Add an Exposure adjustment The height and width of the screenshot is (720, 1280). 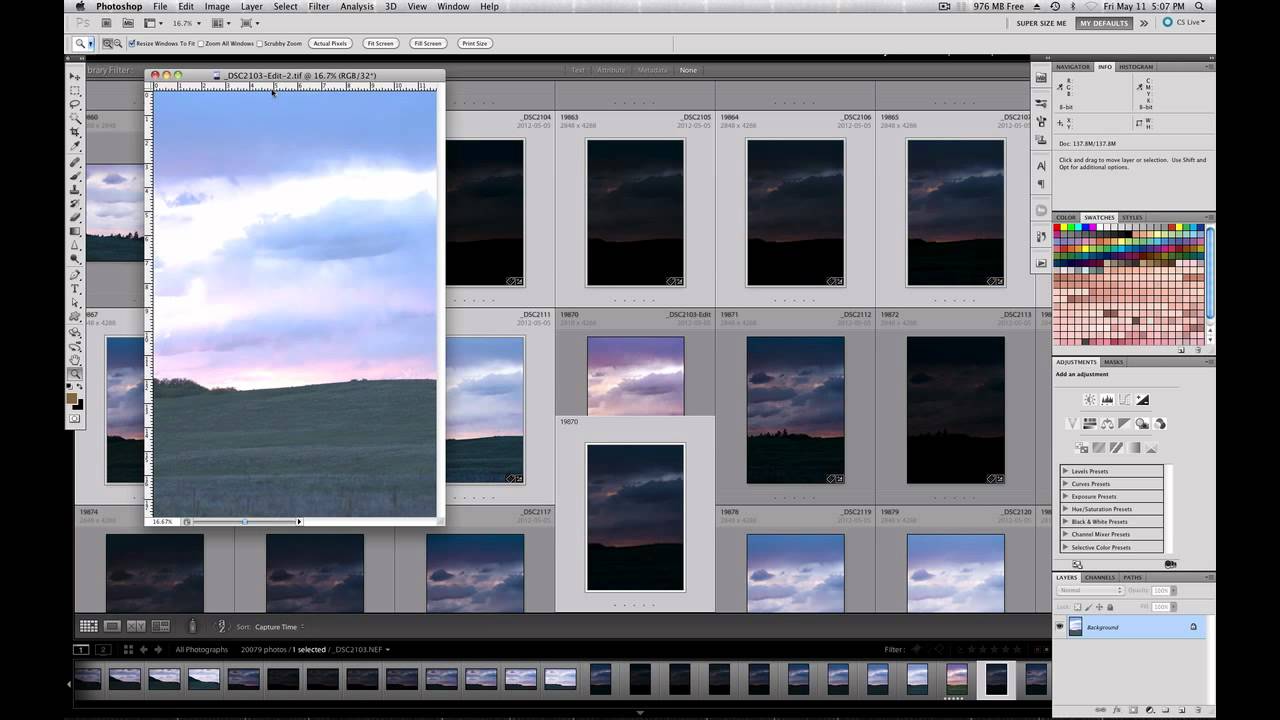(x=1142, y=399)
